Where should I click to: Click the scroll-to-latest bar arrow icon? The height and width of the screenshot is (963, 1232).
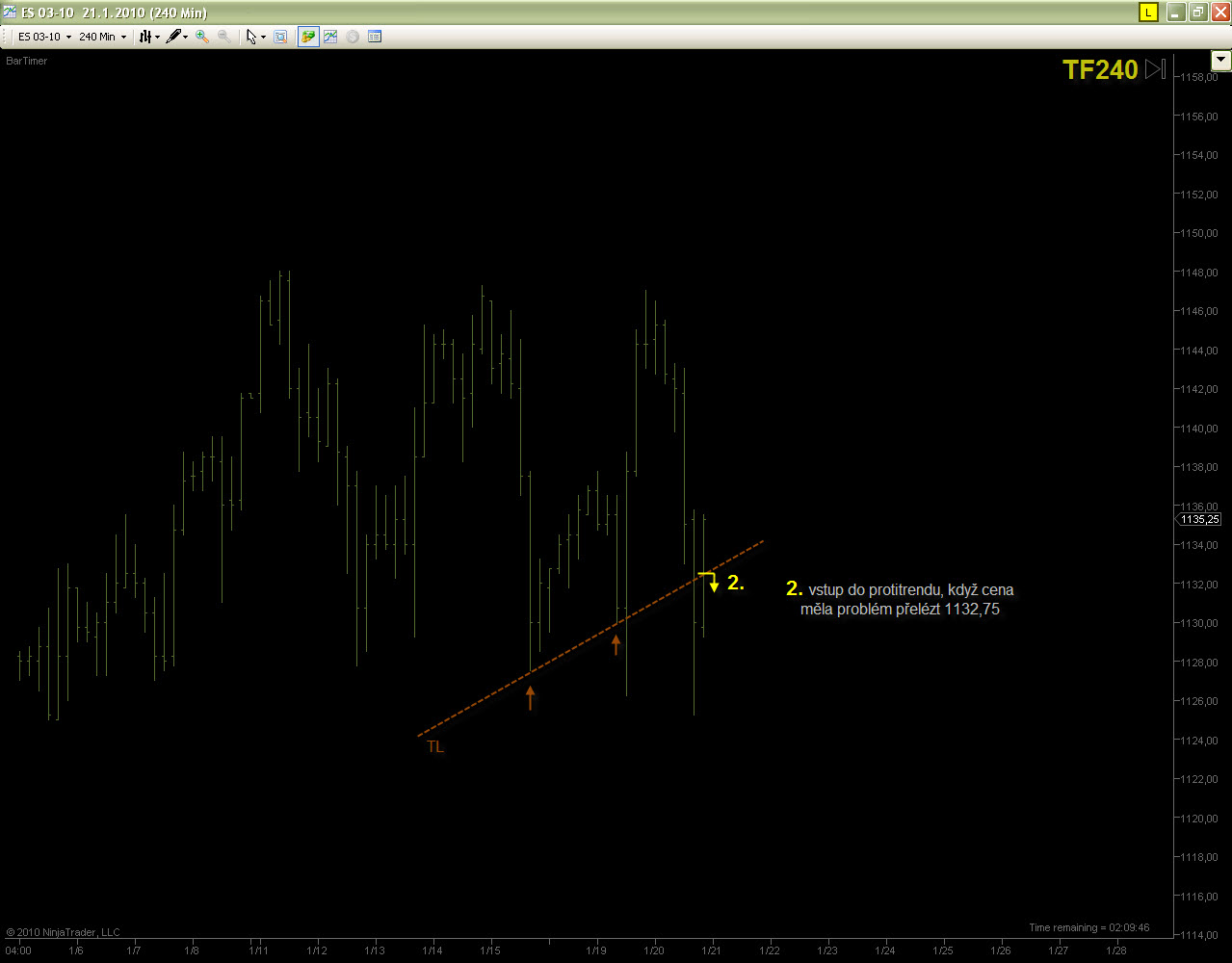1156,69
